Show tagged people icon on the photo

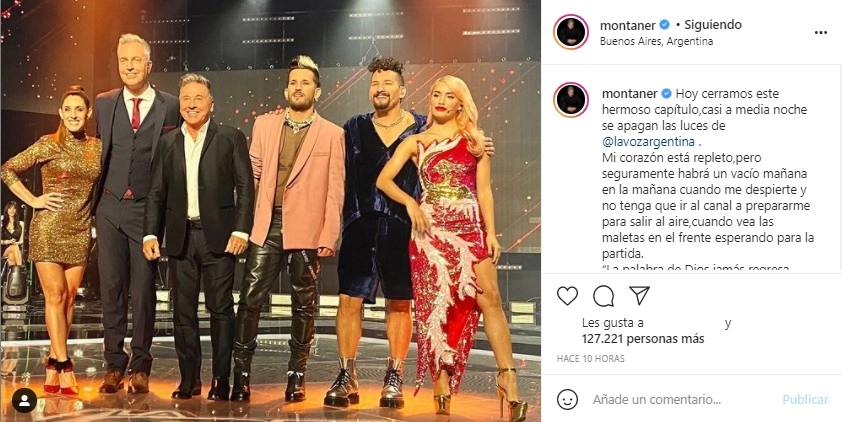(25, 400)
